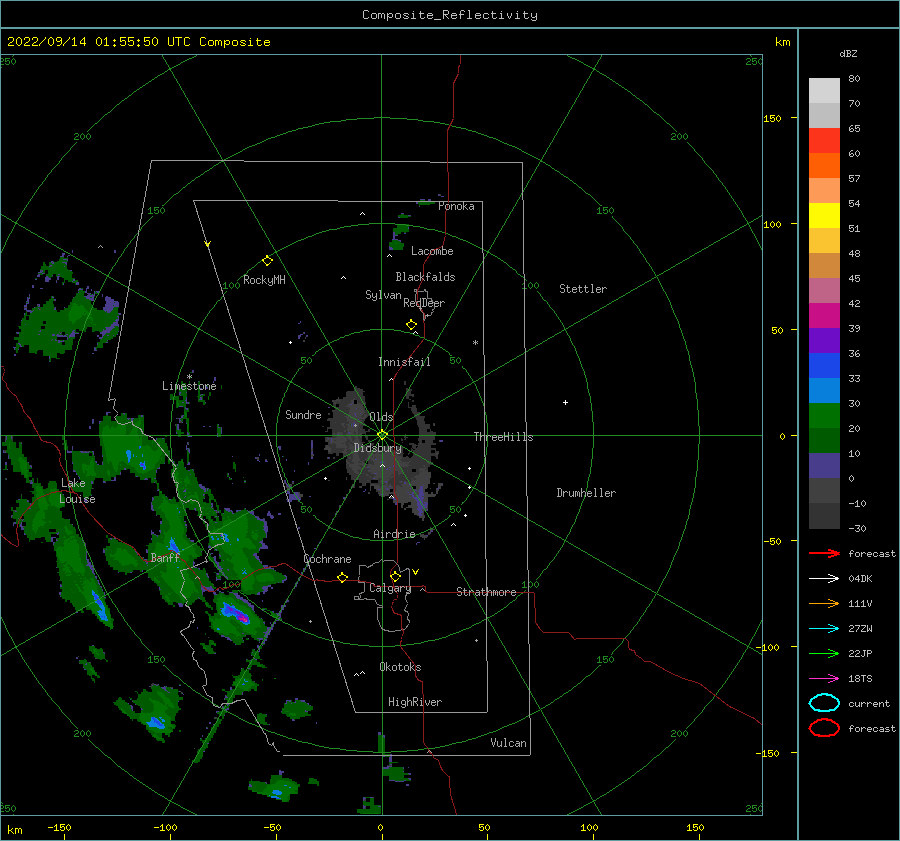Click the magenta 42-39 dBZ swatch

[x=824, y=316]
